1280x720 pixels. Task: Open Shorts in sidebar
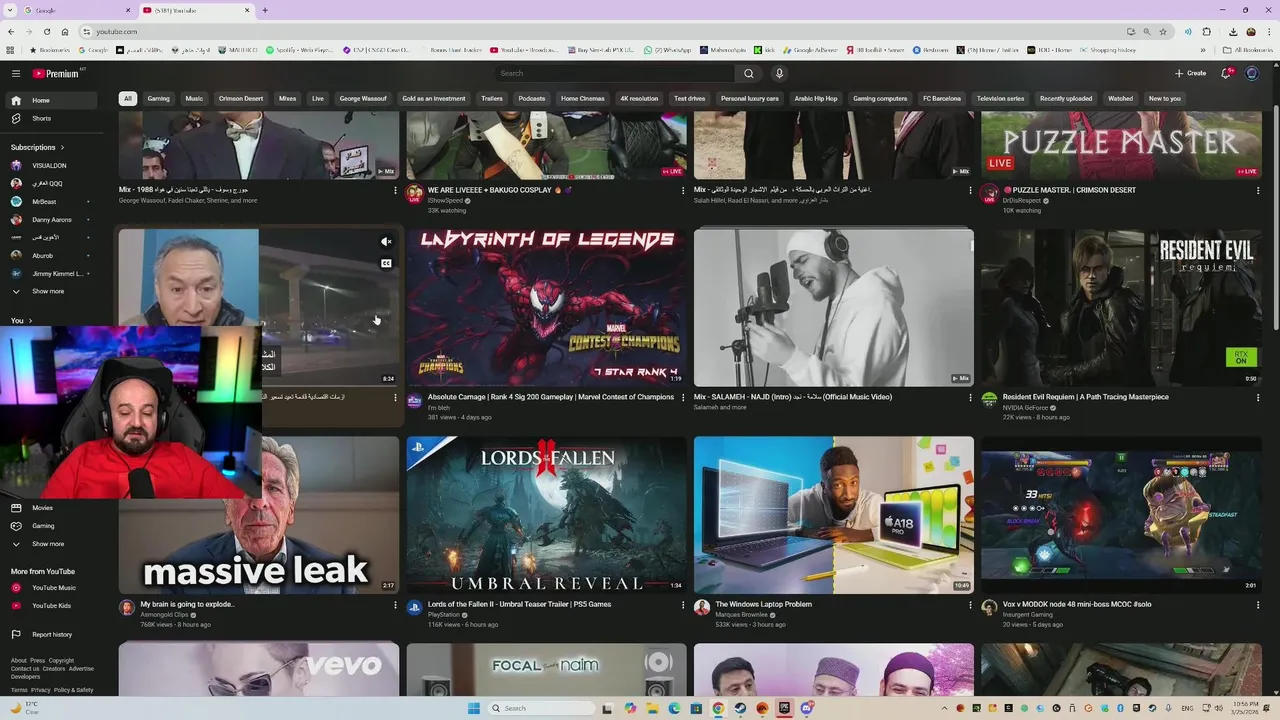point(53,118)
